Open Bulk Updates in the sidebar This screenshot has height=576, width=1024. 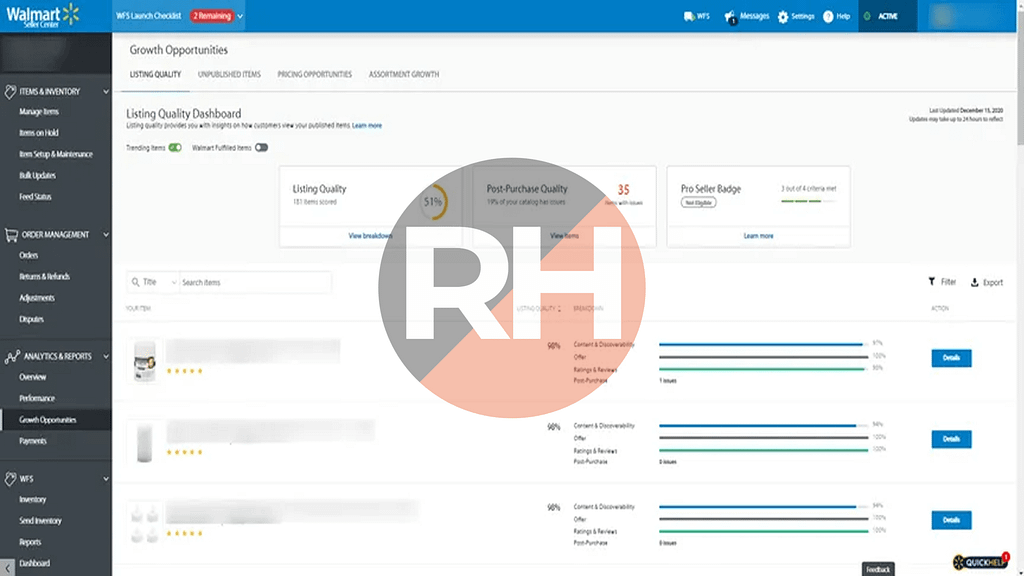coord(37,175)
